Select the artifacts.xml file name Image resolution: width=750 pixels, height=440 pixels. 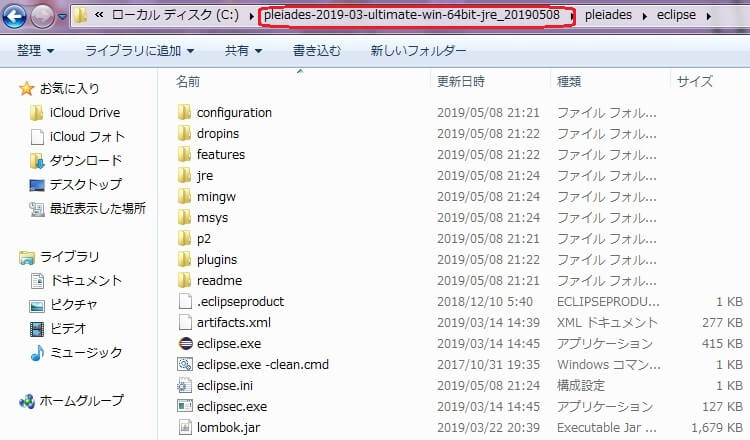(234, 322)
